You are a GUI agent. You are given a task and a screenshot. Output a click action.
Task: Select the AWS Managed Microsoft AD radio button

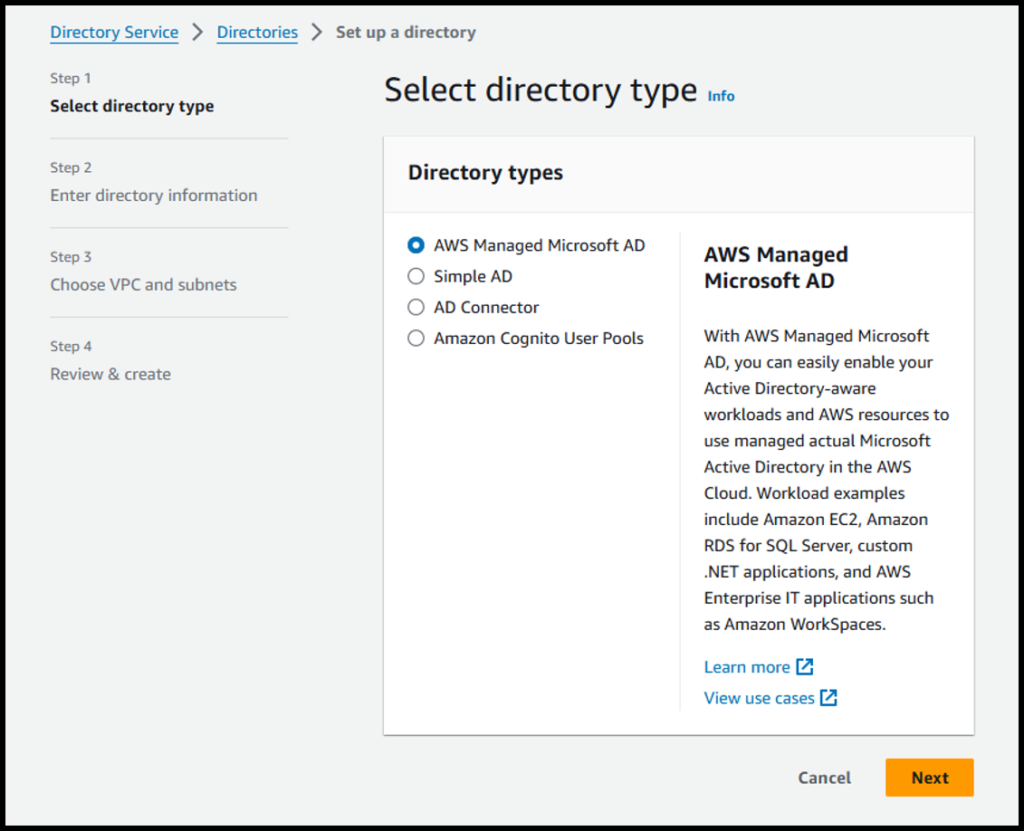(415, 245)
